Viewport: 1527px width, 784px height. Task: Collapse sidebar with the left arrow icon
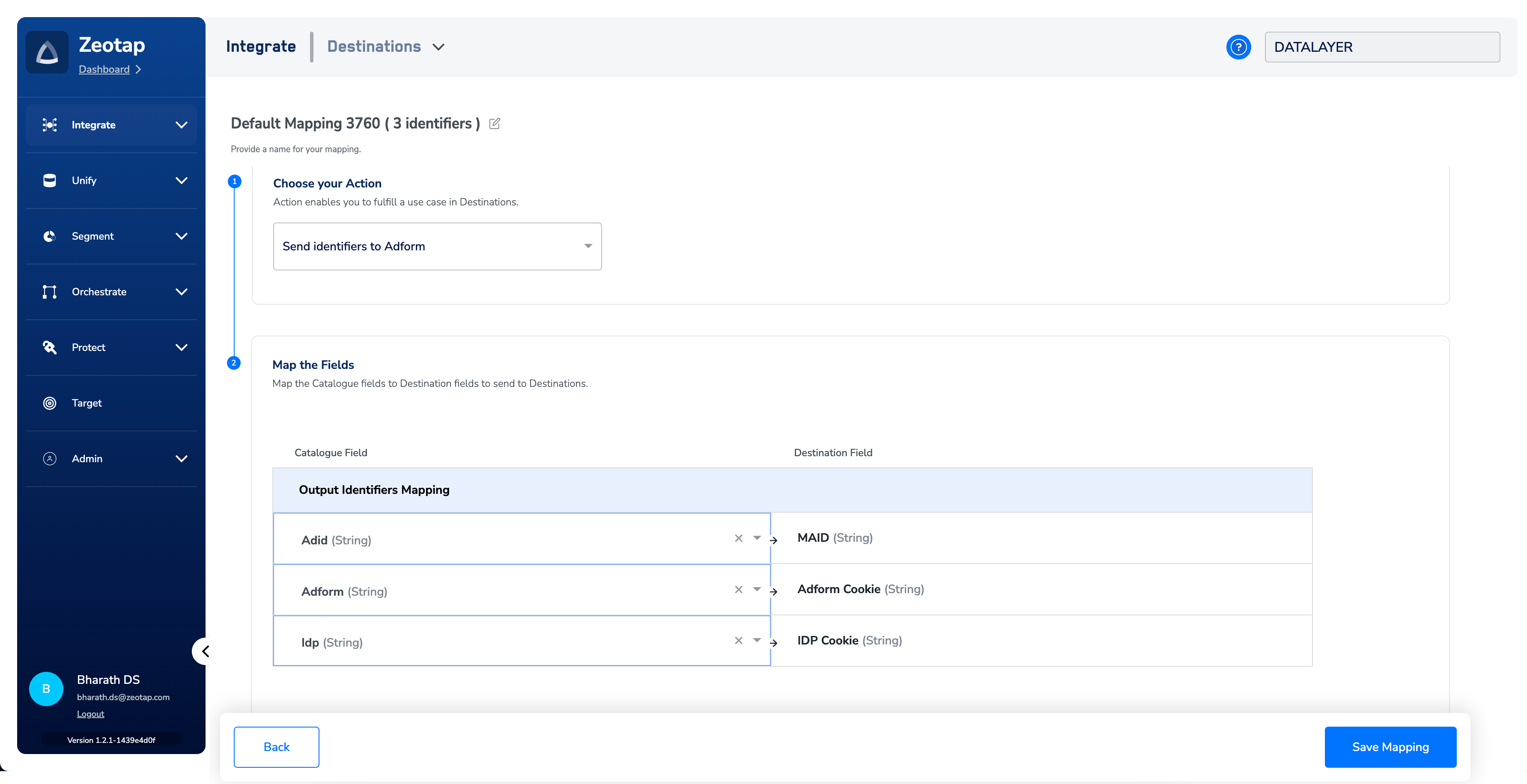click(205, 651)
